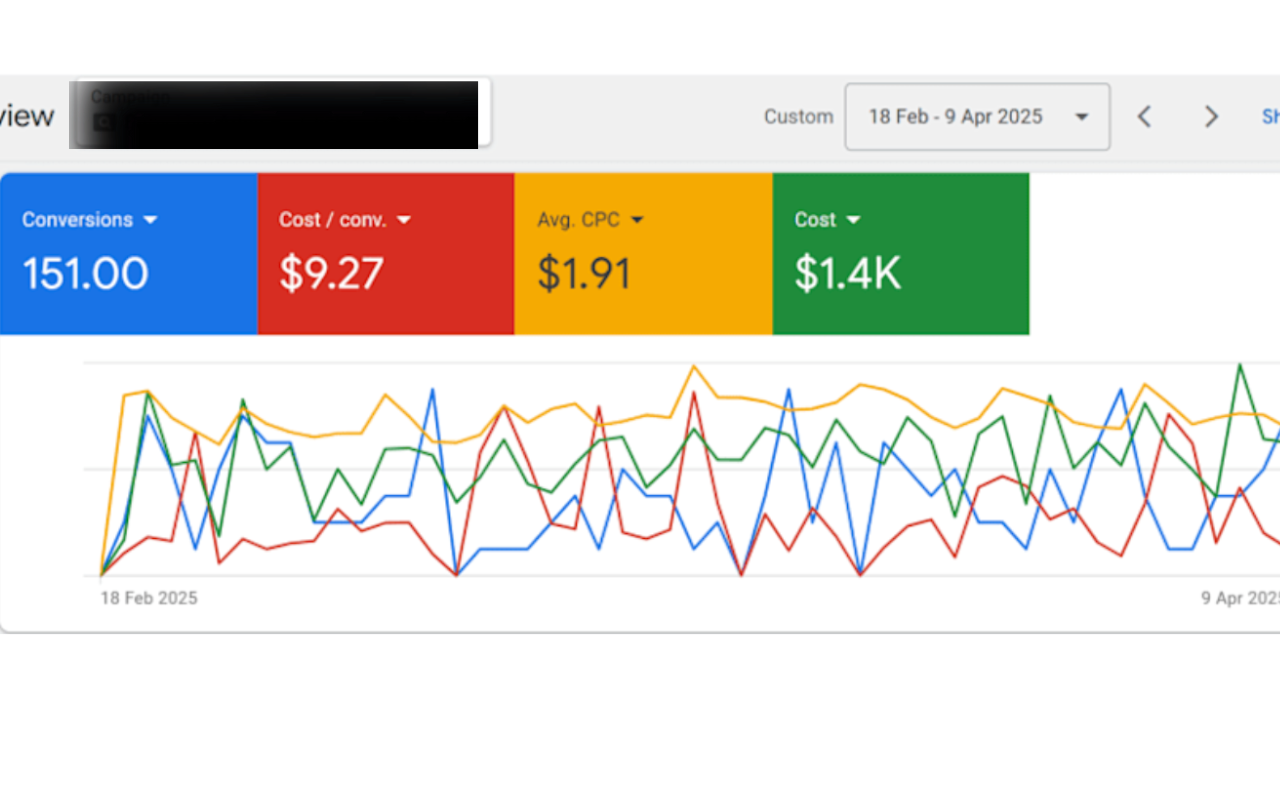Click the 18 Feb 2025 axis label
The image size is (1280, 796).
[x=149, y=598]
